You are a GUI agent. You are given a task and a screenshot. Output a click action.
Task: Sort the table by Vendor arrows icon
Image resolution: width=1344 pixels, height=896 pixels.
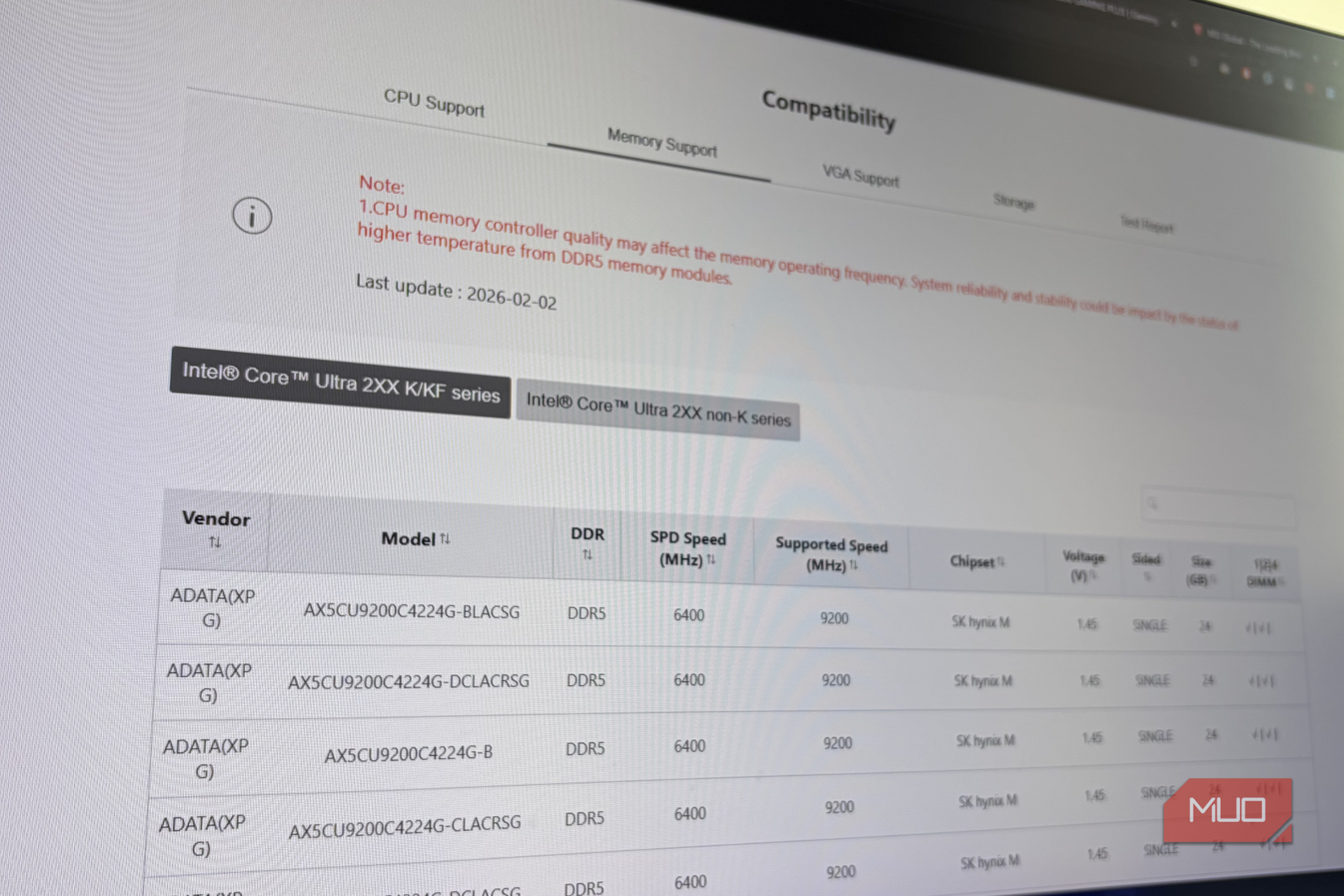pos(215,542)
